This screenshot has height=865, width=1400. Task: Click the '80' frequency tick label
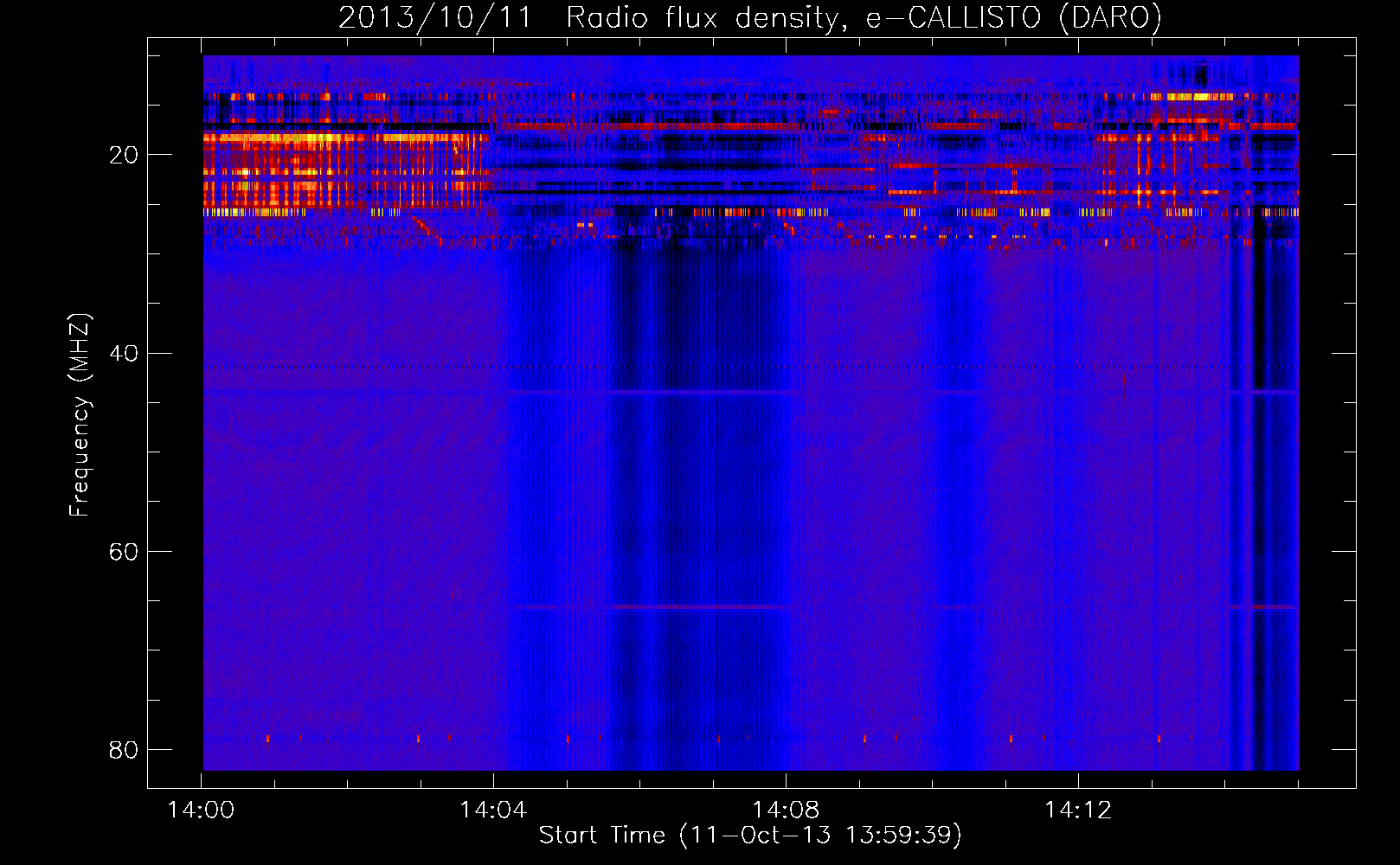[x=124, y=750]
